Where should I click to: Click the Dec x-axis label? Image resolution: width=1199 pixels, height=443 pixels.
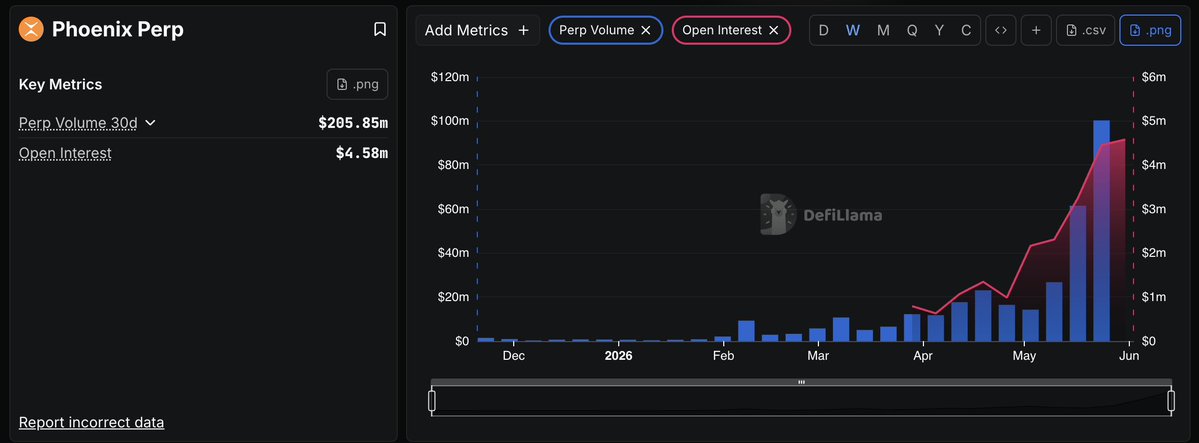point(513,356)
